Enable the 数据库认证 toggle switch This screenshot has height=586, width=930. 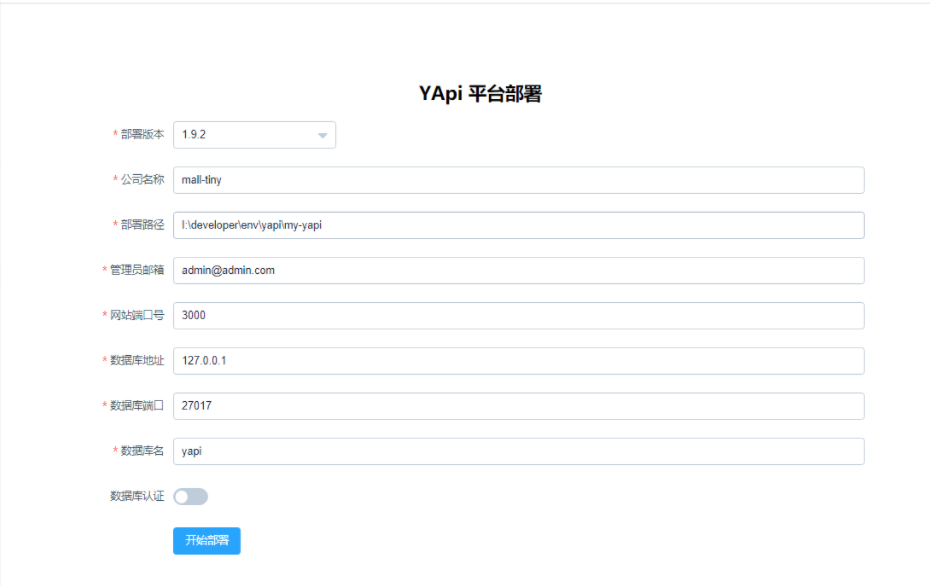tap(190, 496)
